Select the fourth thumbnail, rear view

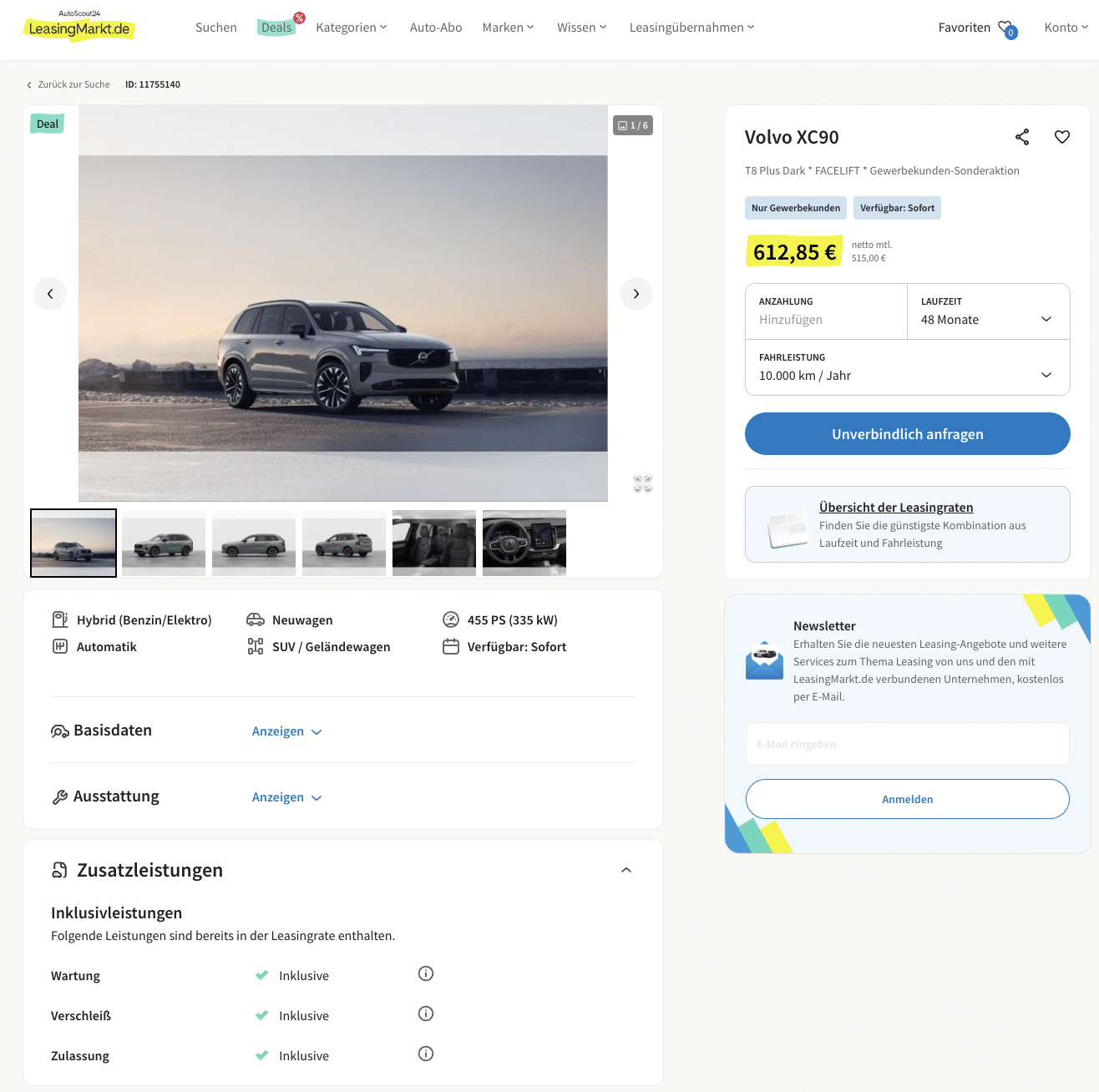pos(344,543)
